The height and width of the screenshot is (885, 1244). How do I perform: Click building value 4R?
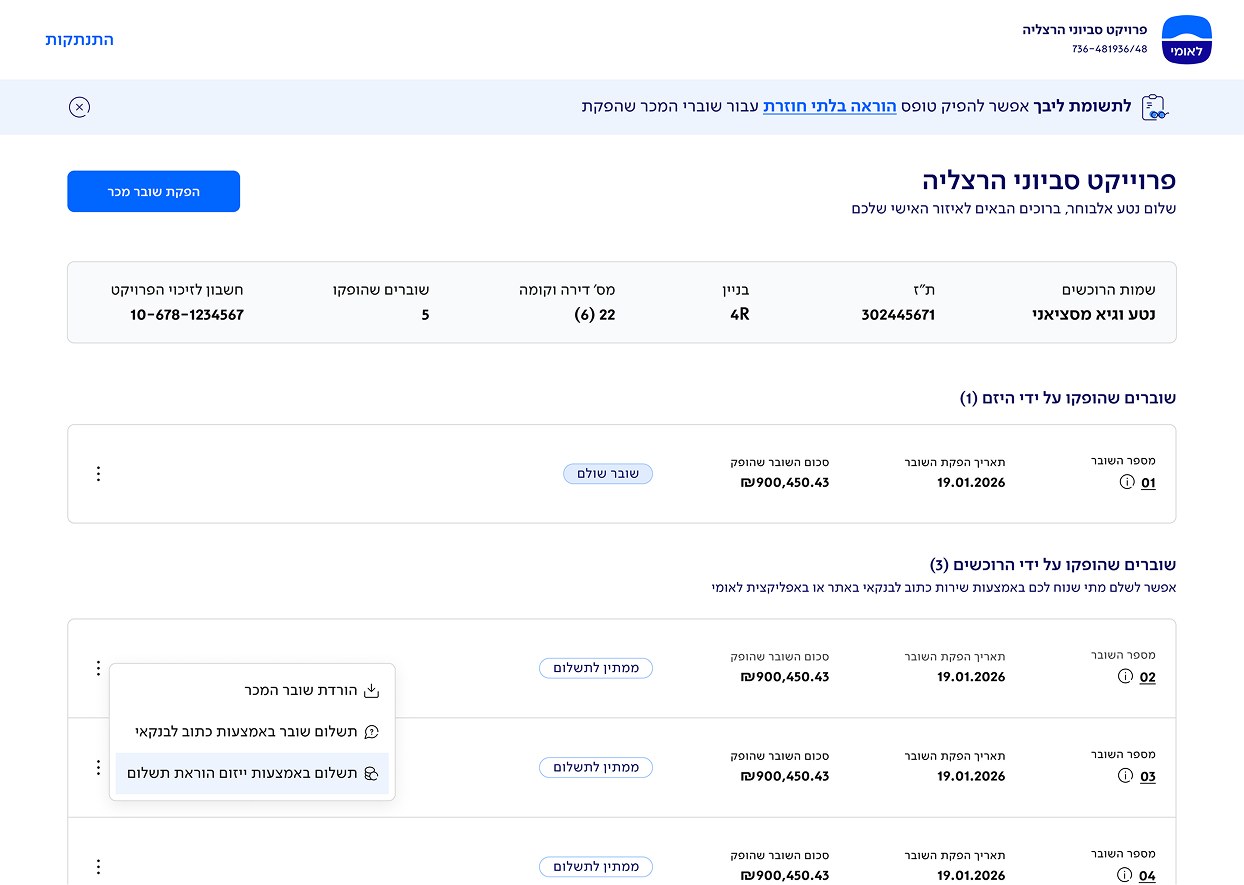(740, 315)
